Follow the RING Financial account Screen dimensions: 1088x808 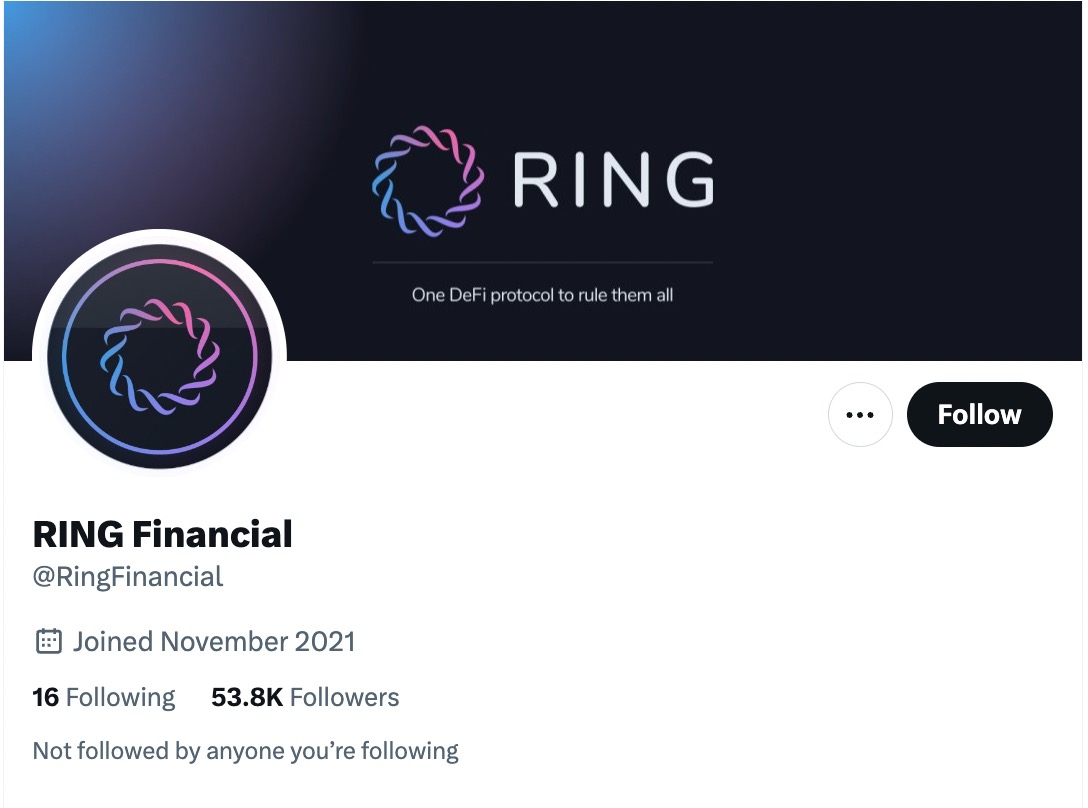(979, 414)
